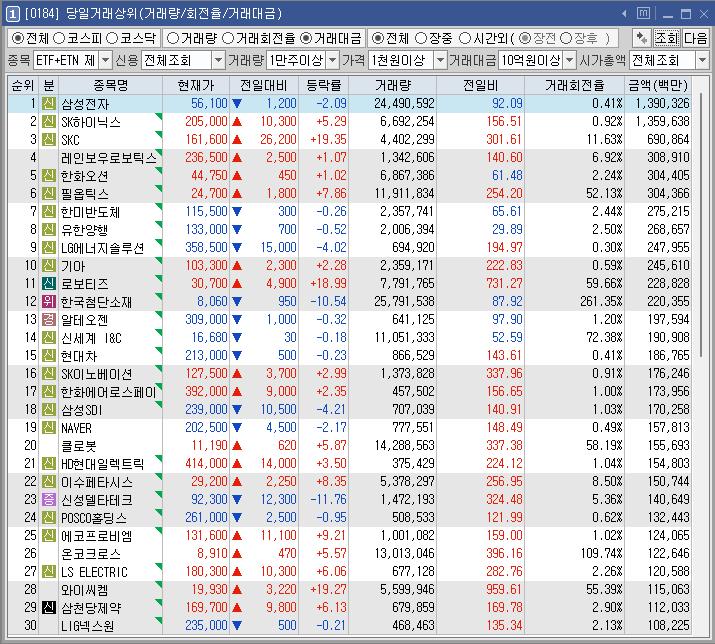Click 205,000 price of SK하이닉스
Screen dimensions: 715x644
tap(206, 121)
